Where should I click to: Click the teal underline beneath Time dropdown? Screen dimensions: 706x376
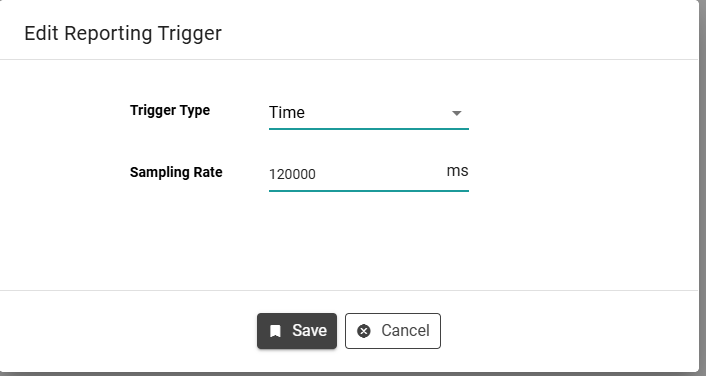pyautogui.click(x=369, y=129)
